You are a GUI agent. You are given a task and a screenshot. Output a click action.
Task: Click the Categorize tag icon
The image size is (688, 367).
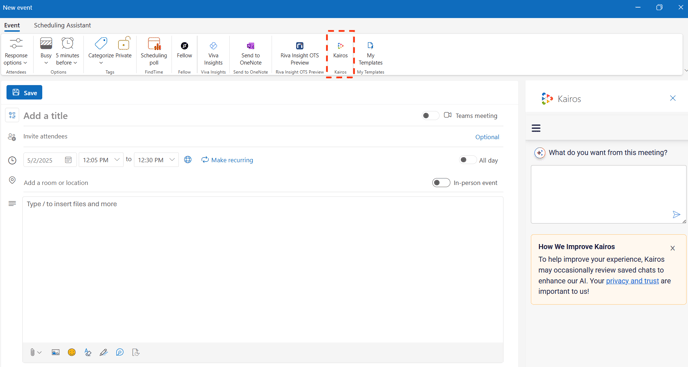(101, 43)
